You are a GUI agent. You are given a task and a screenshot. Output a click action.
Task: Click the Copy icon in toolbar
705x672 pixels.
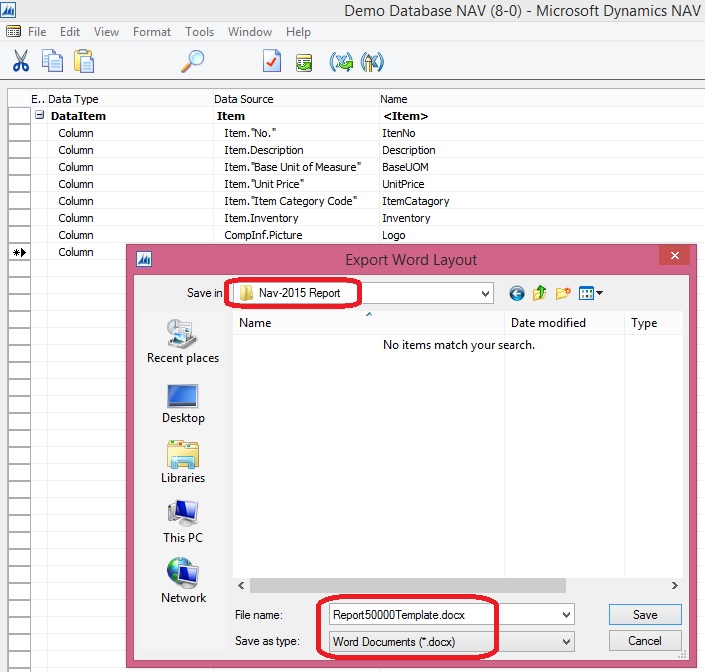click(x=52, y=61)
